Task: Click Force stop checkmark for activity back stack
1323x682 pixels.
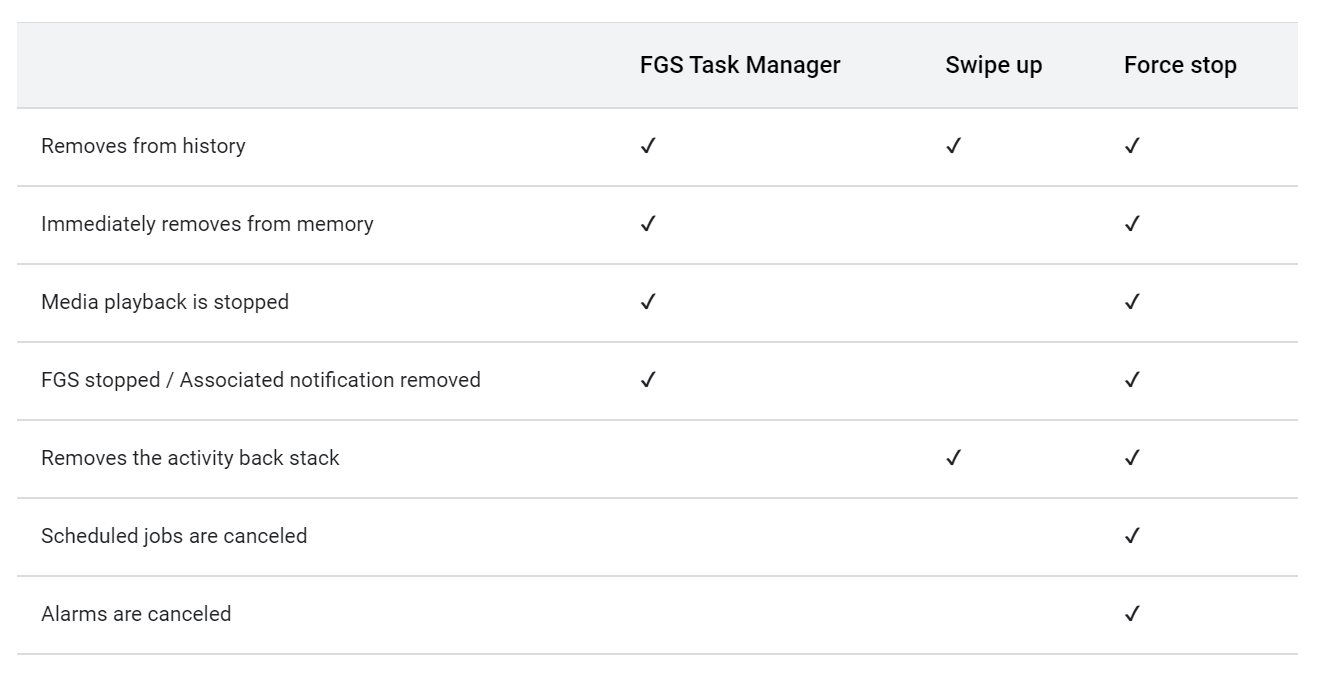Action: coord(1132,458)
